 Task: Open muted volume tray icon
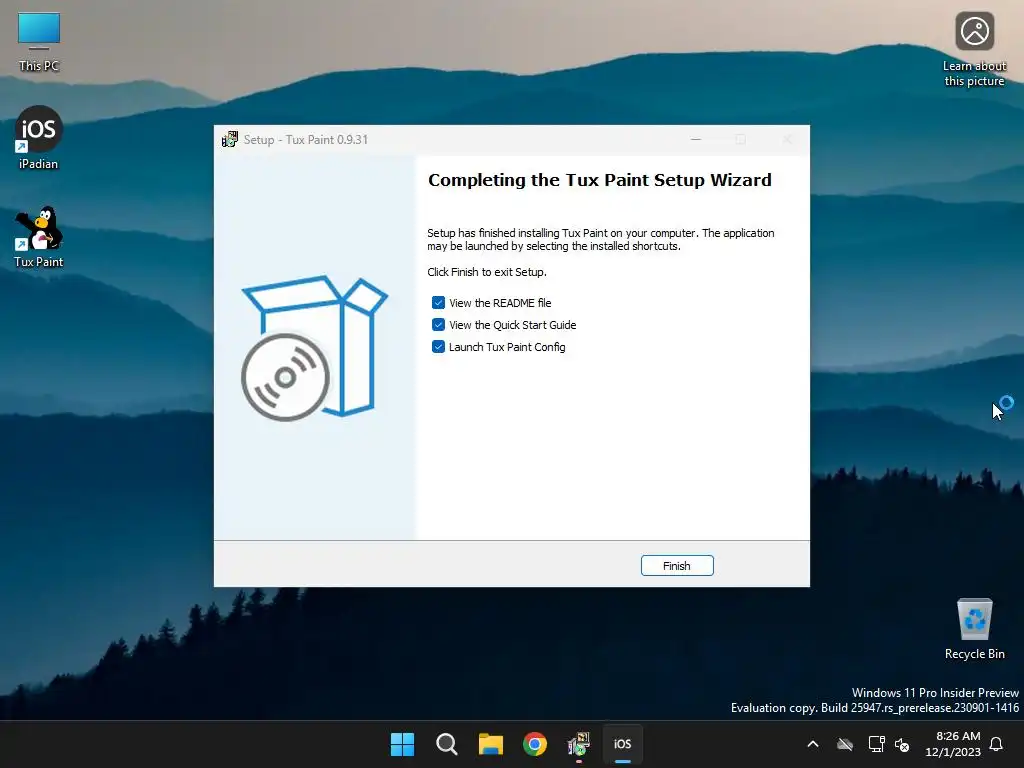tap(902, 744)
